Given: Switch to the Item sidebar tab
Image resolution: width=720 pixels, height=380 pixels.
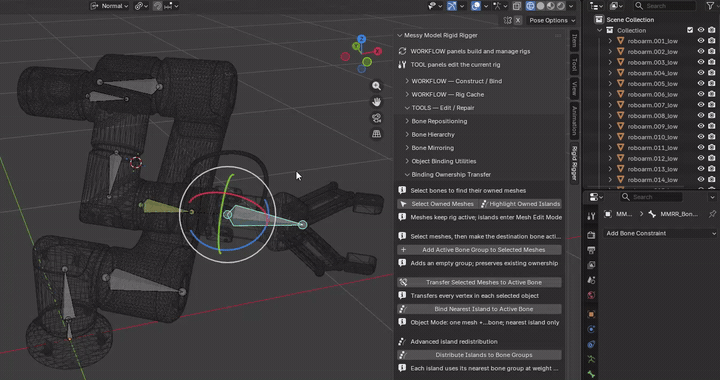Looking at the screenshot, I should pos(574,41).
